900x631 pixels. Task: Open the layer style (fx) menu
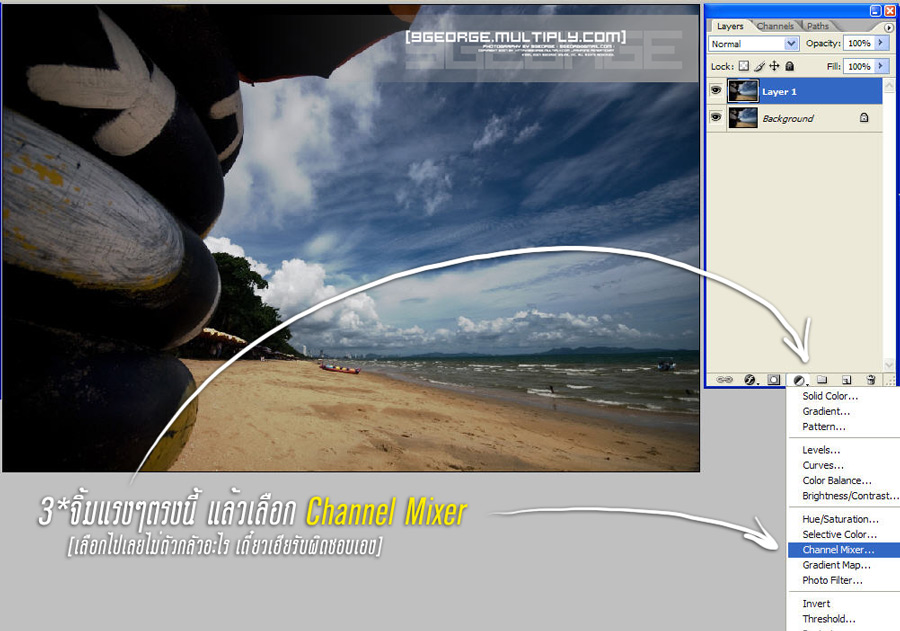750,380
